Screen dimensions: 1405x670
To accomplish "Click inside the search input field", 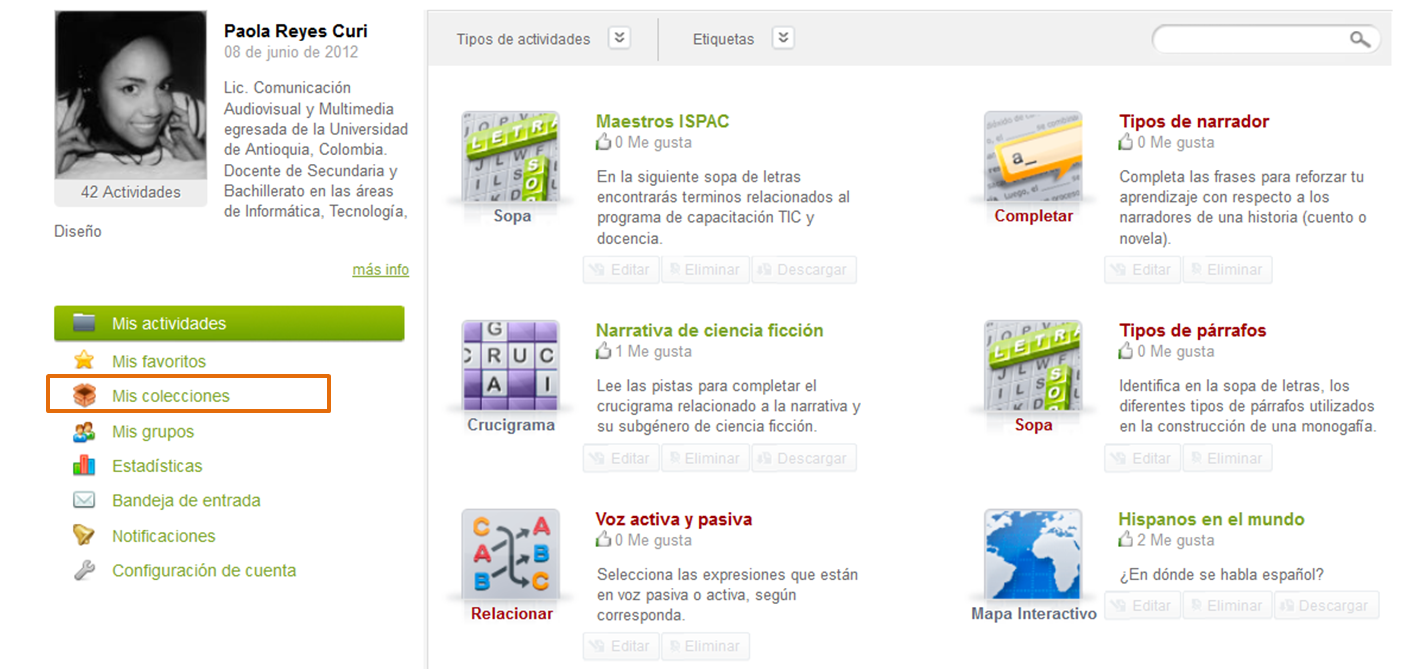I will (1250, 38).
